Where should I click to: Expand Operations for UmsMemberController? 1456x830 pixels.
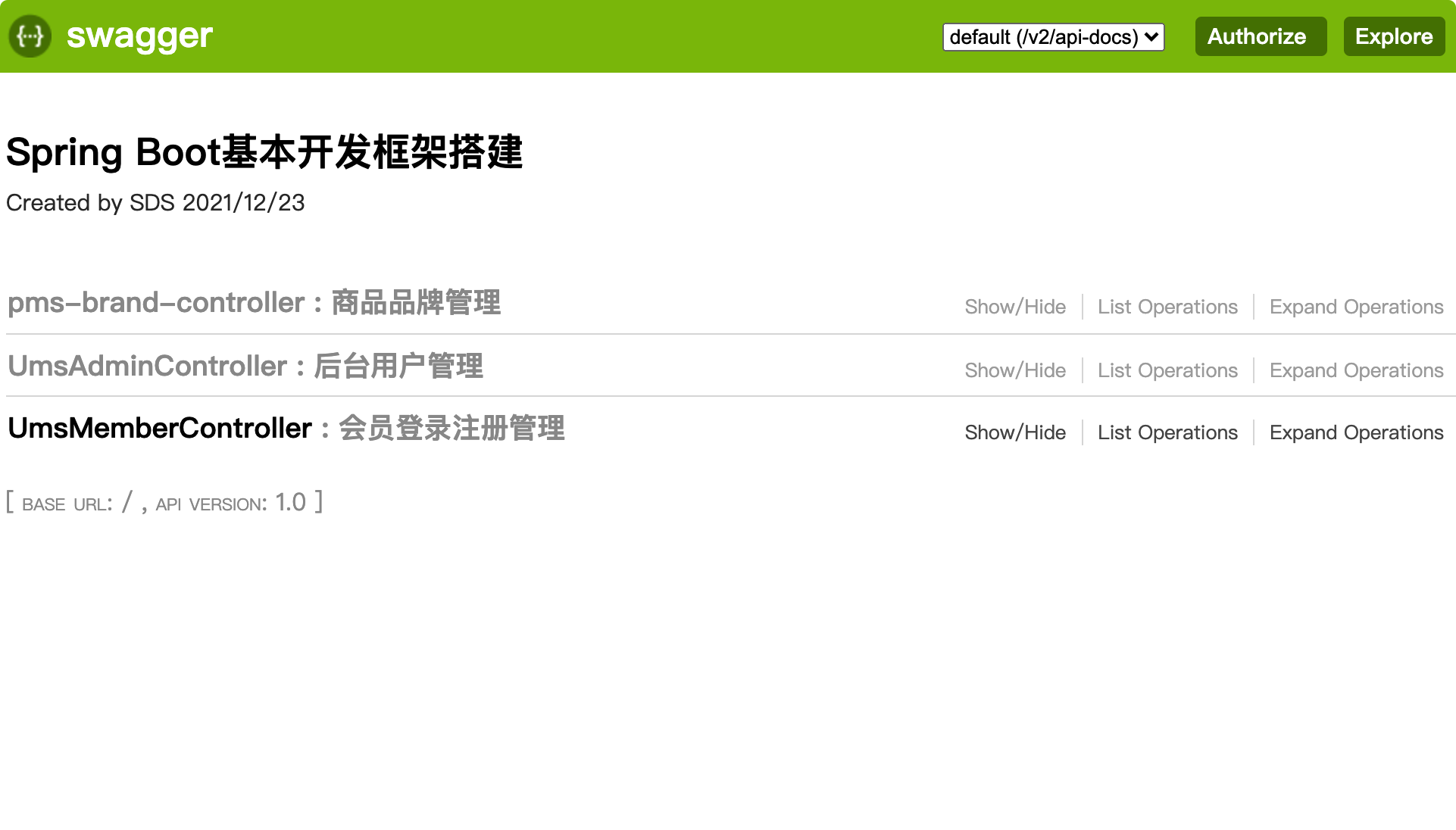click(x=1356, y=432)
